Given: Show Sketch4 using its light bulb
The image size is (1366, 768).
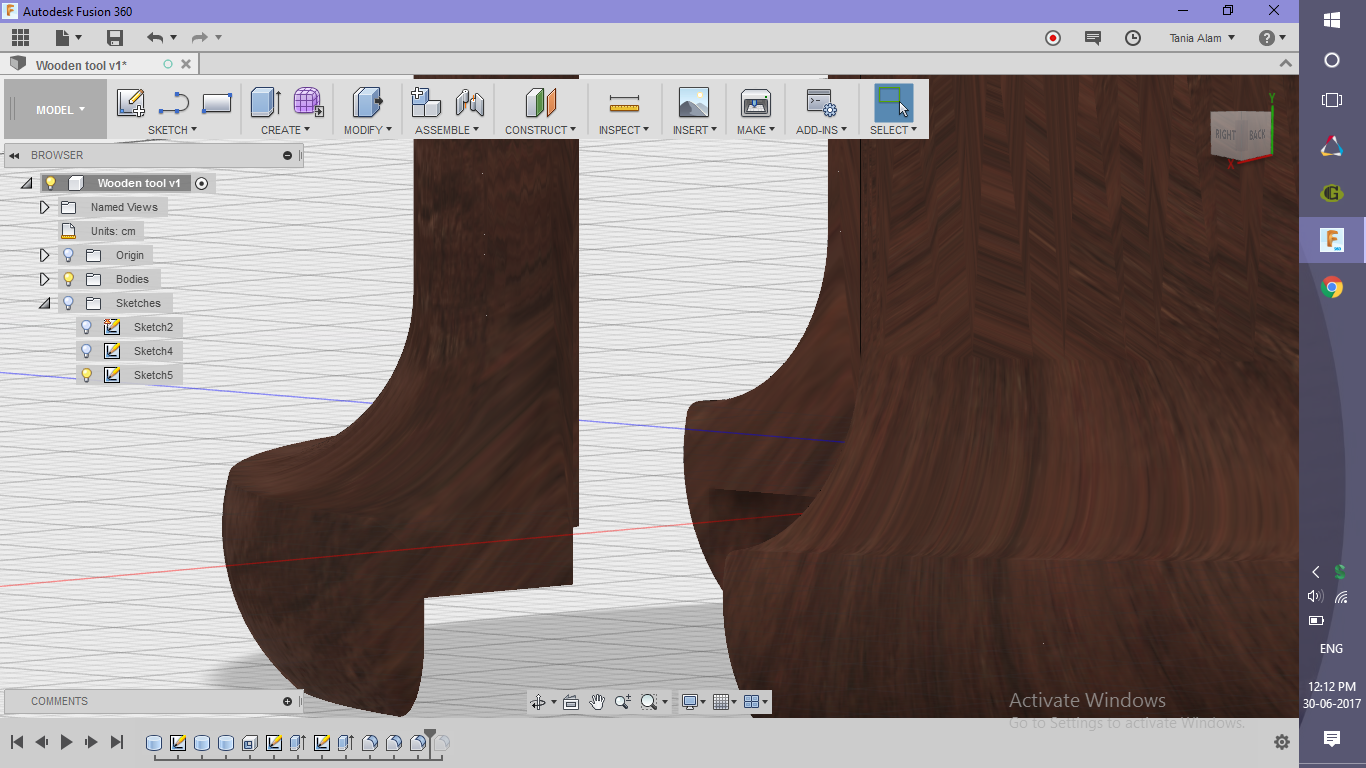Looking at the screenshot, I should [x=87, y=351].
